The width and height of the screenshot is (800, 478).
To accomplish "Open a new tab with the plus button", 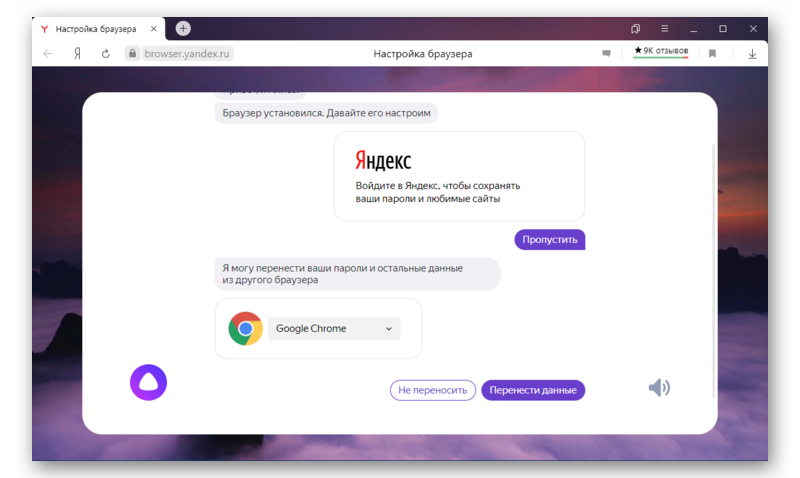I will tap(183, 29).
